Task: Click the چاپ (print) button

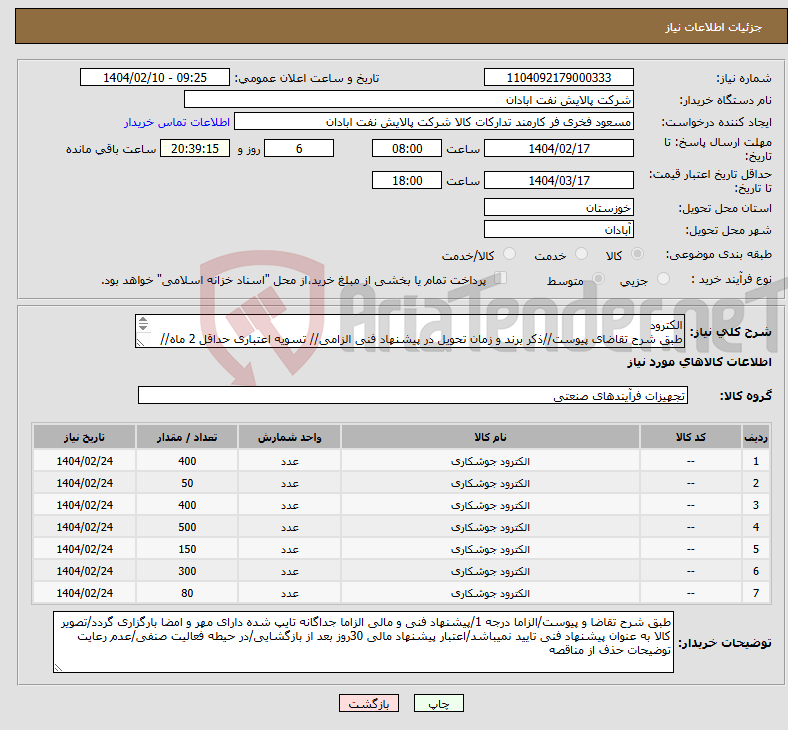Action: [x=439, y=704]
